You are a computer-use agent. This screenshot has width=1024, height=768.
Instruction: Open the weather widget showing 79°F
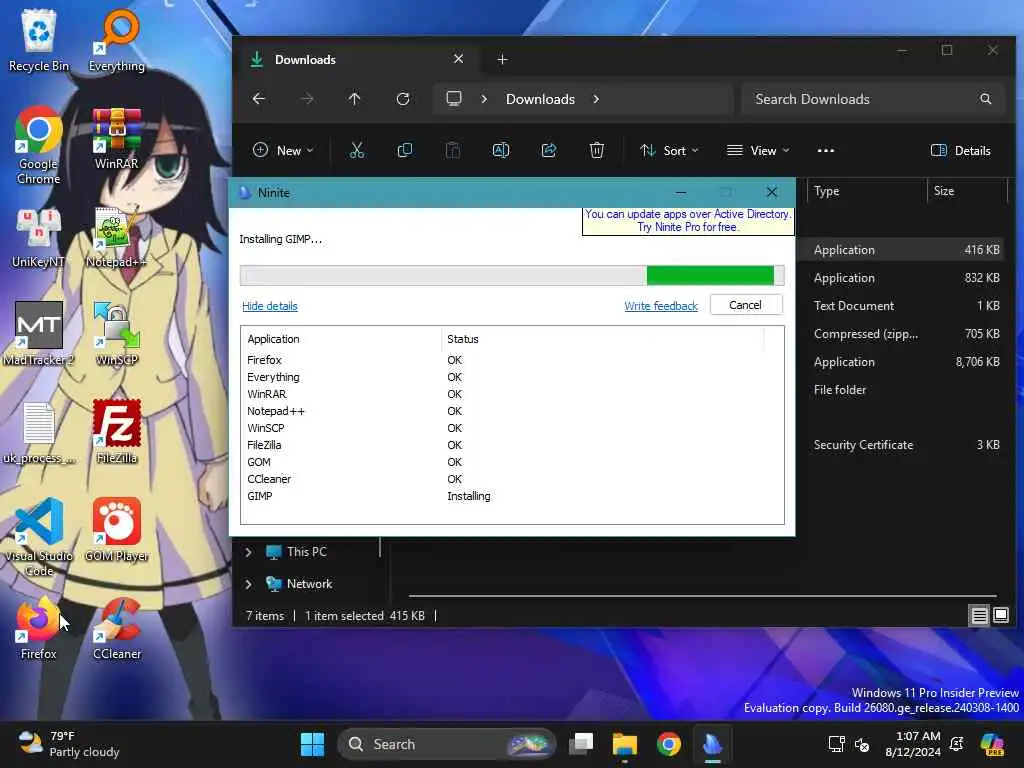69,744
